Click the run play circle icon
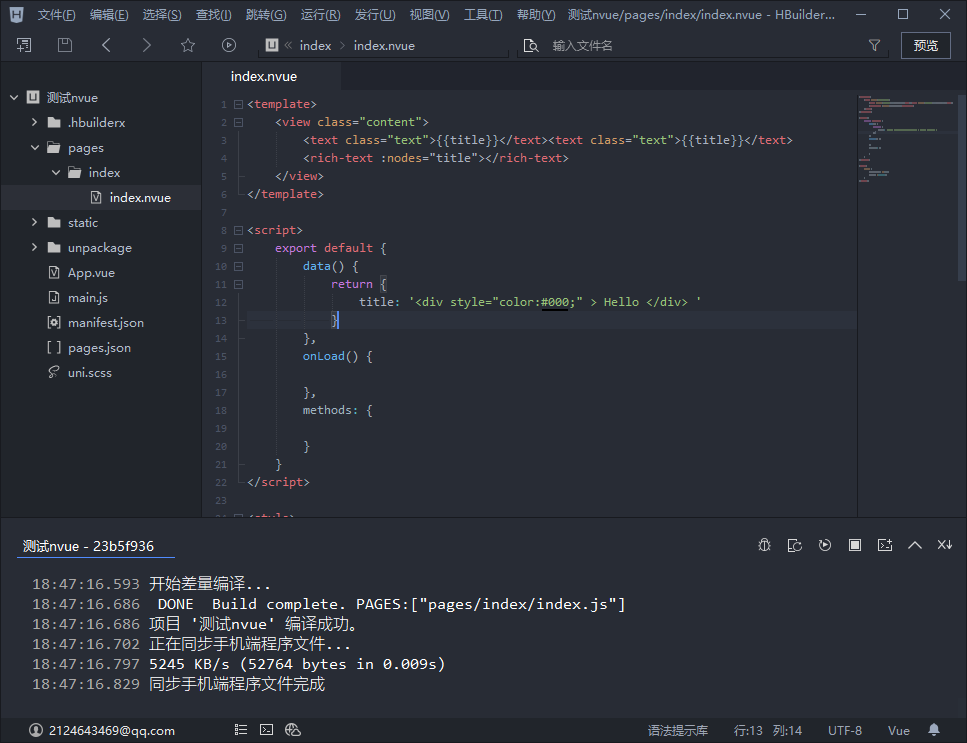The width and height of the screenshot is (967, 743). 229,45
